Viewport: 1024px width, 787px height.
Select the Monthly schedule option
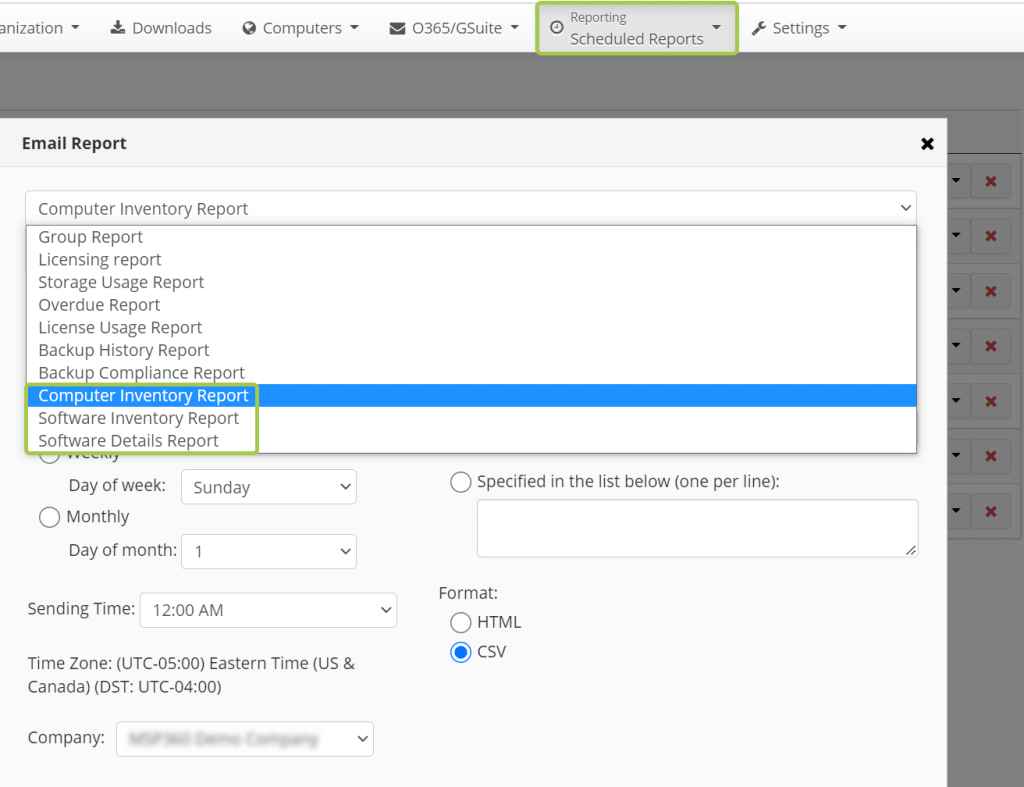point(49,517)
